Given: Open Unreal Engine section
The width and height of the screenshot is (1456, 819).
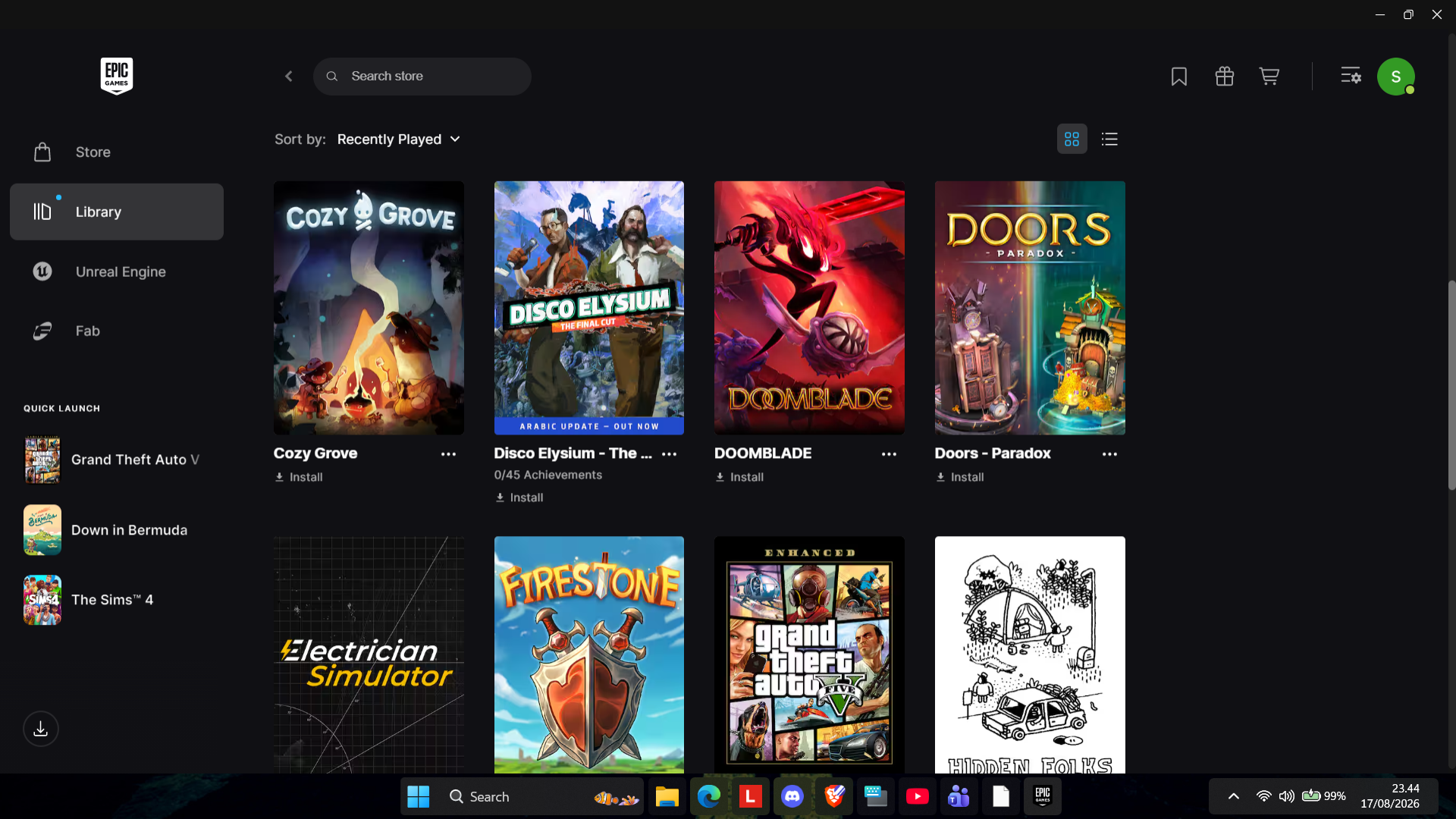Looking at the screenshot, I should click(117, 271).
